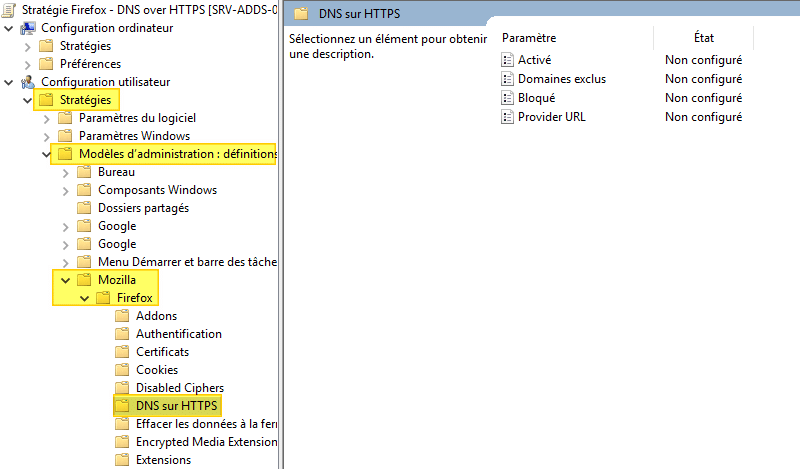This screenshot has height=469, width=800.
Task: Click the folder icon of Paramètres du logiciel
Action: coord(65,118)
